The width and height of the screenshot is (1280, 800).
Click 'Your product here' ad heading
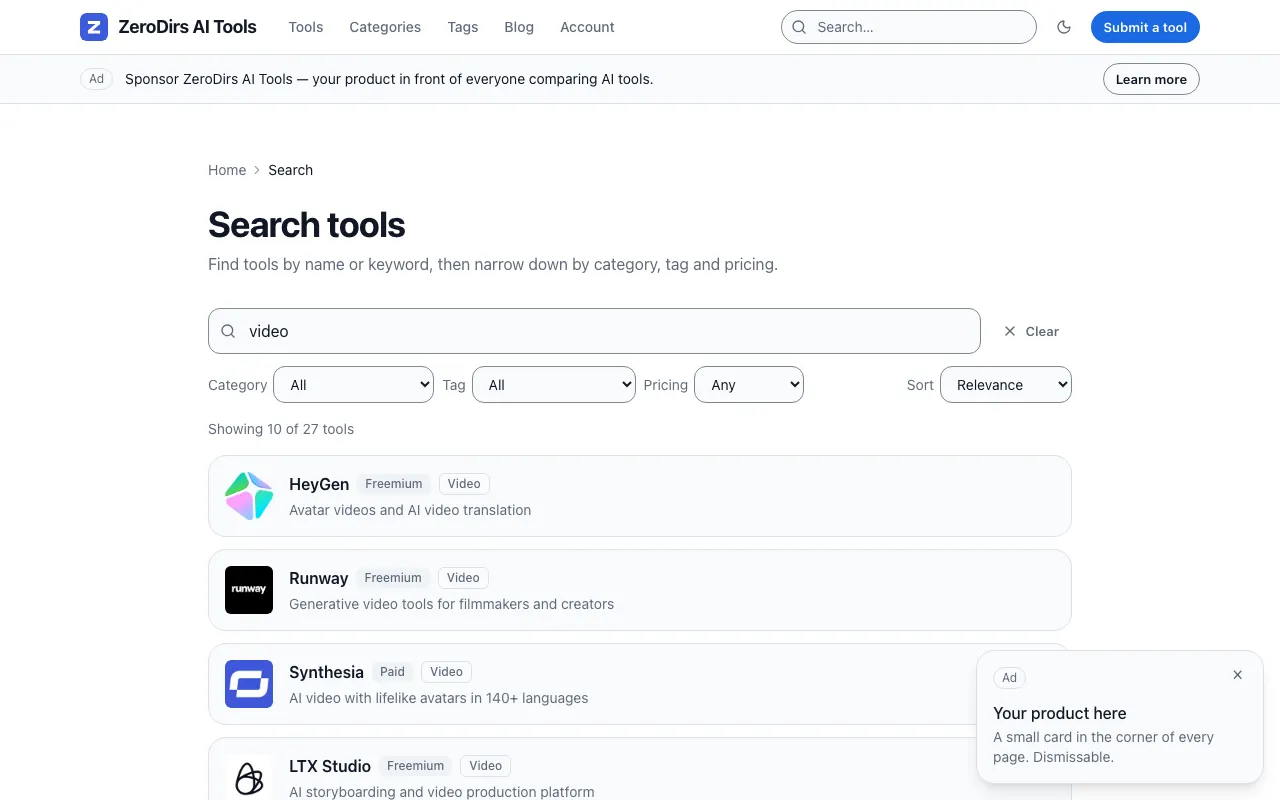1060,713
